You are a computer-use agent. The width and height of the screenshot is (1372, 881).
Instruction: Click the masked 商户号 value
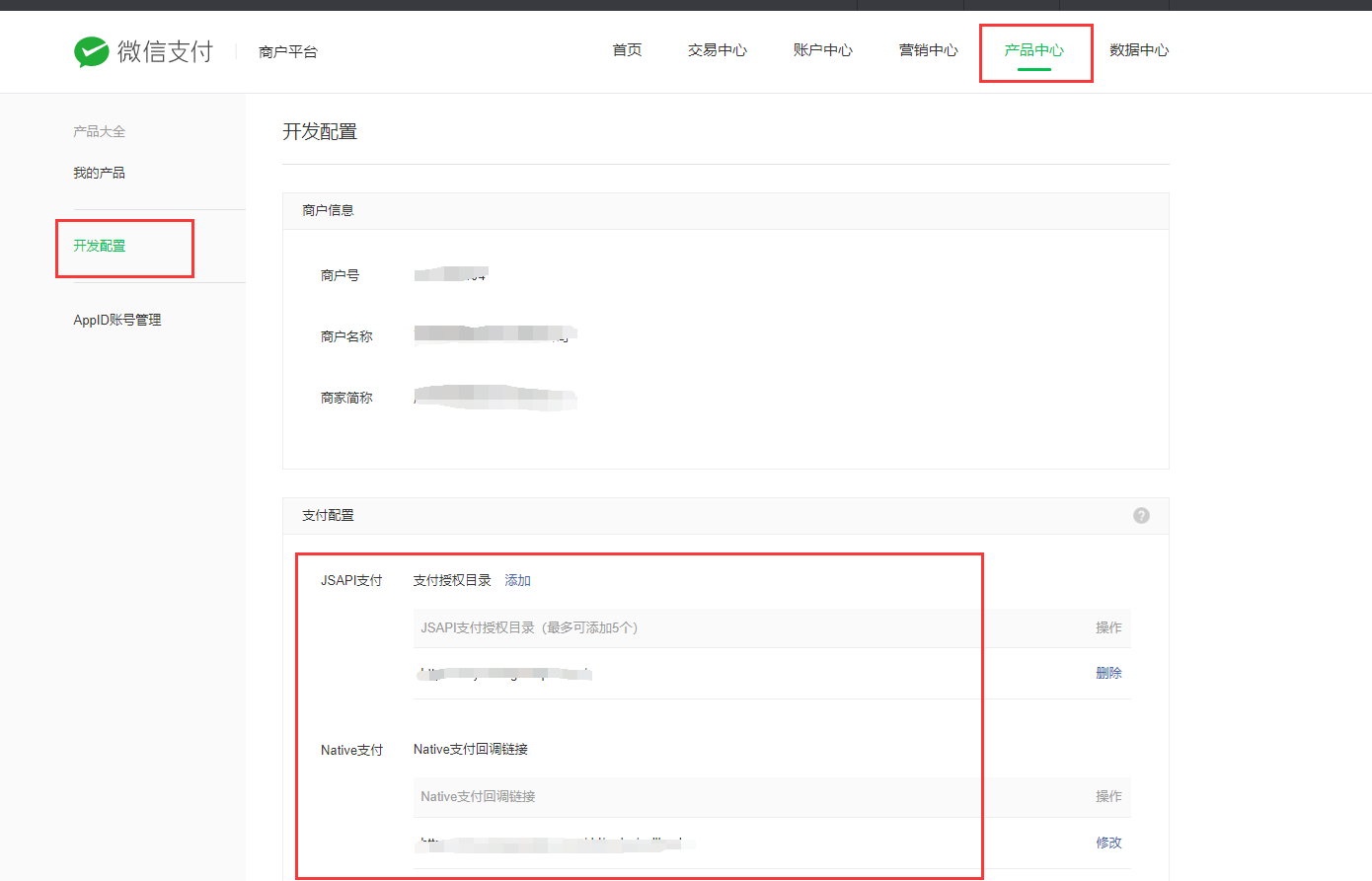pyautogui.click(x=450, y=274)
